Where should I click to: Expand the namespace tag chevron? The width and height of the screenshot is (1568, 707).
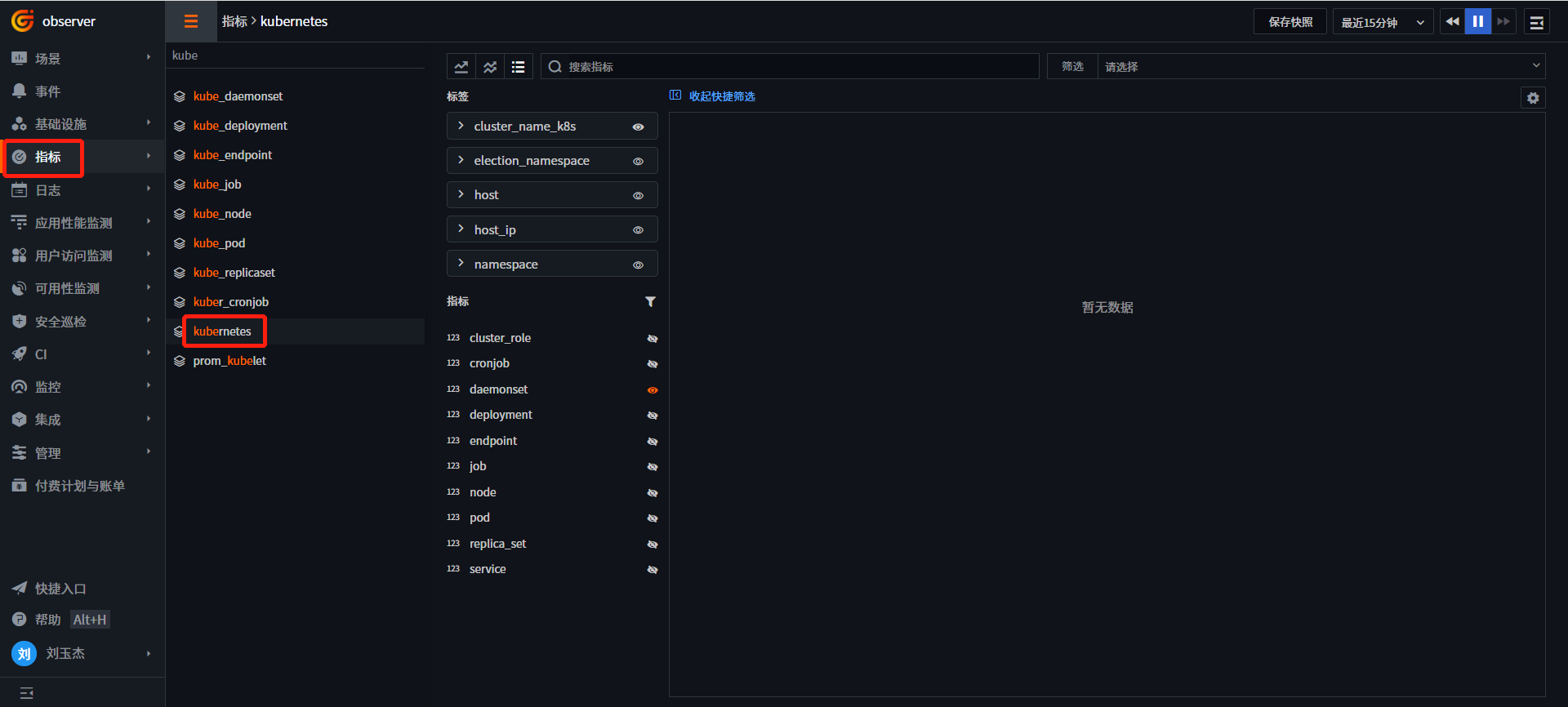click(x=461, y=263)
